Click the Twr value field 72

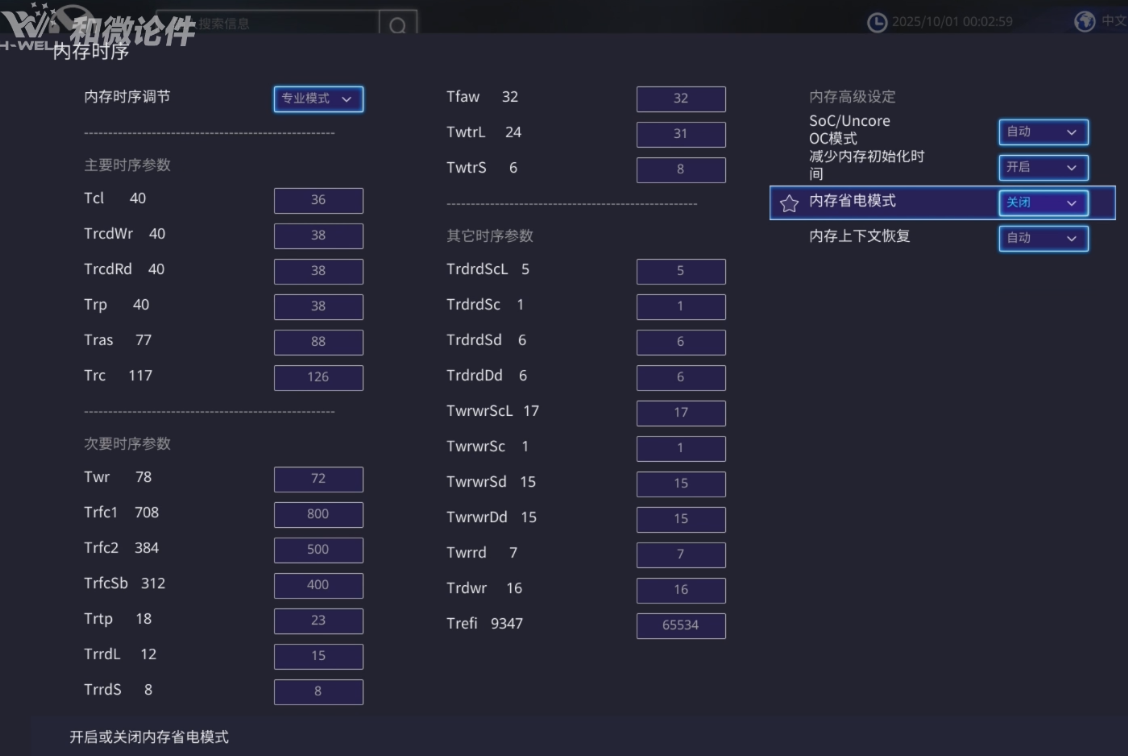pyautogui.click(x=319, y=479)
